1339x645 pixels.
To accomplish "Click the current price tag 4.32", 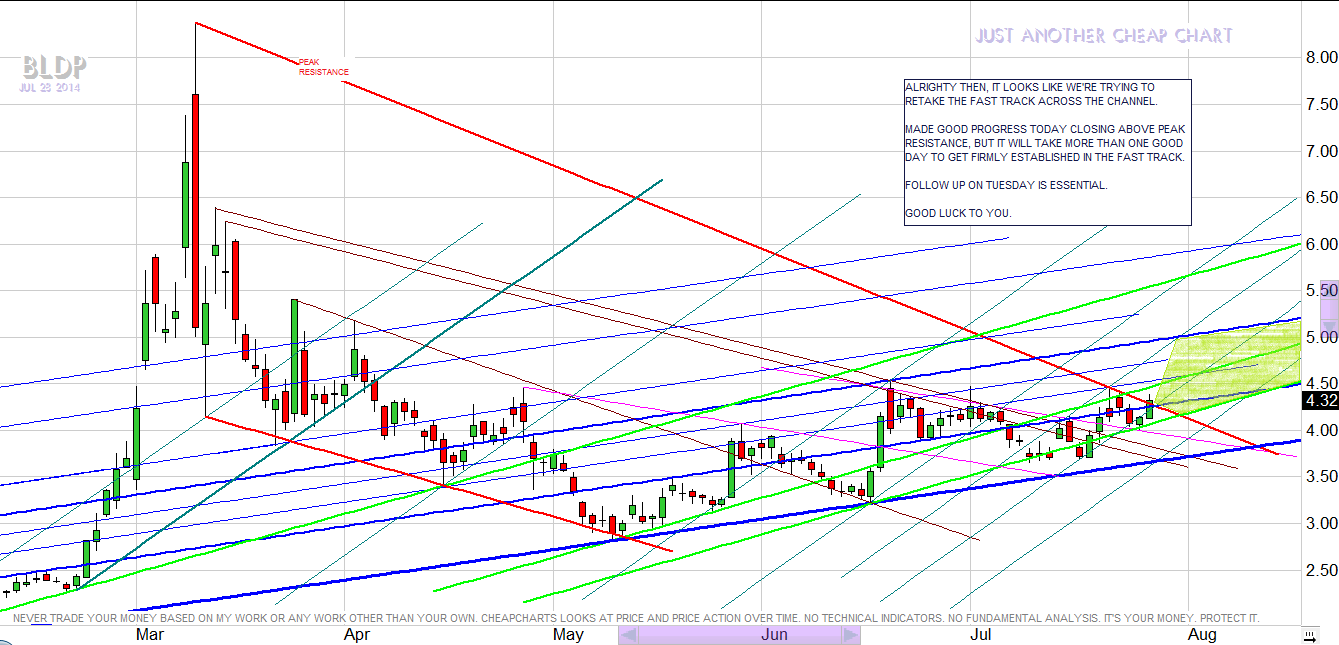I will [1319, 401].
